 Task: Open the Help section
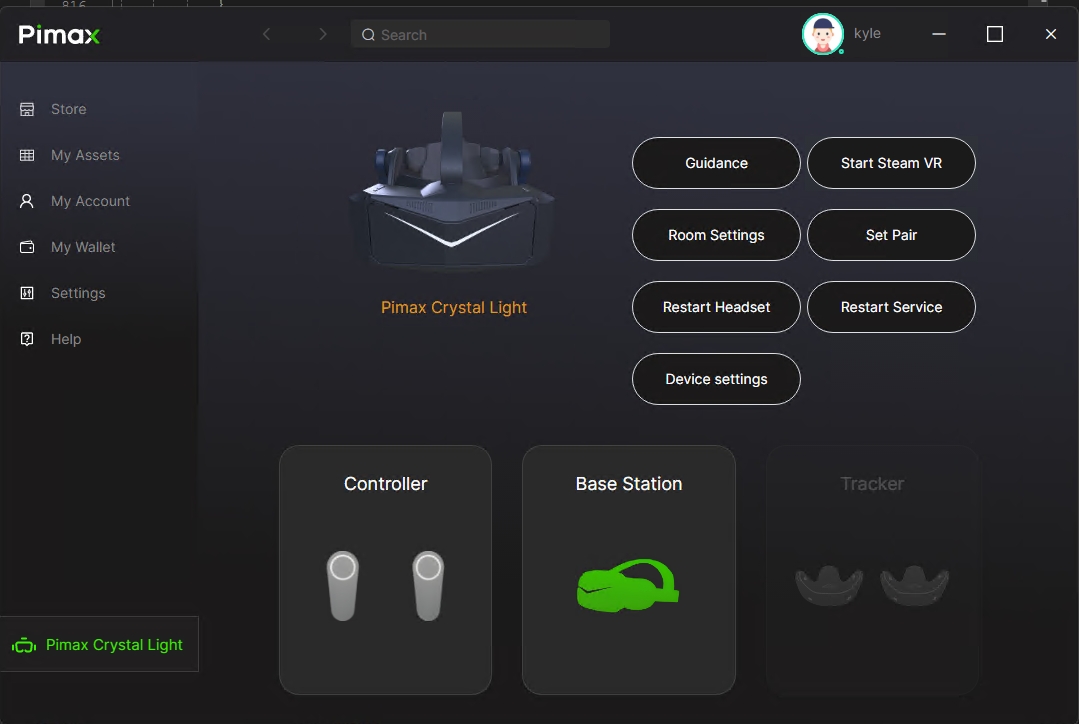click(x=66, y=339)
